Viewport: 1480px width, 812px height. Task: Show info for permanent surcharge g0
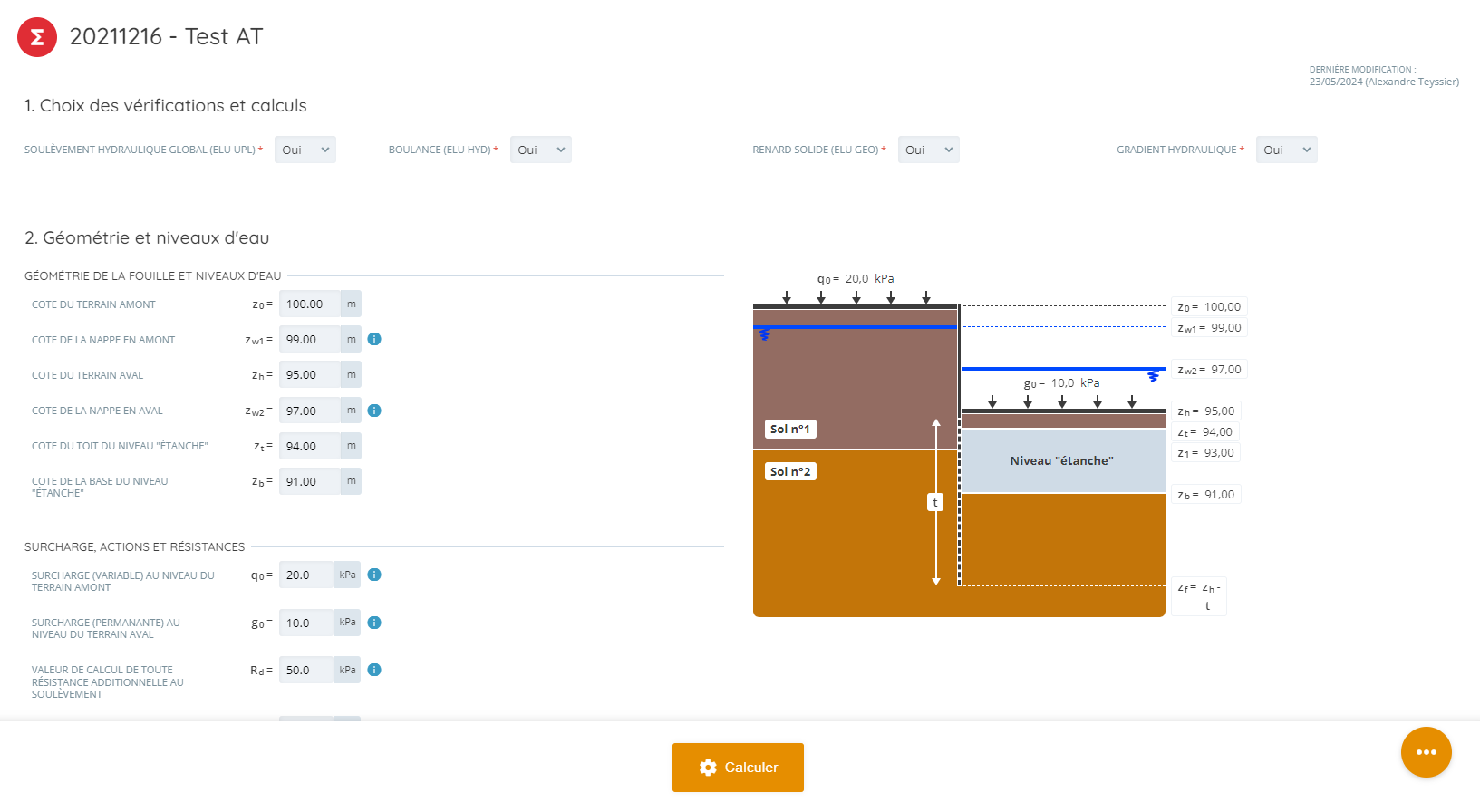(x=374, y=623)
